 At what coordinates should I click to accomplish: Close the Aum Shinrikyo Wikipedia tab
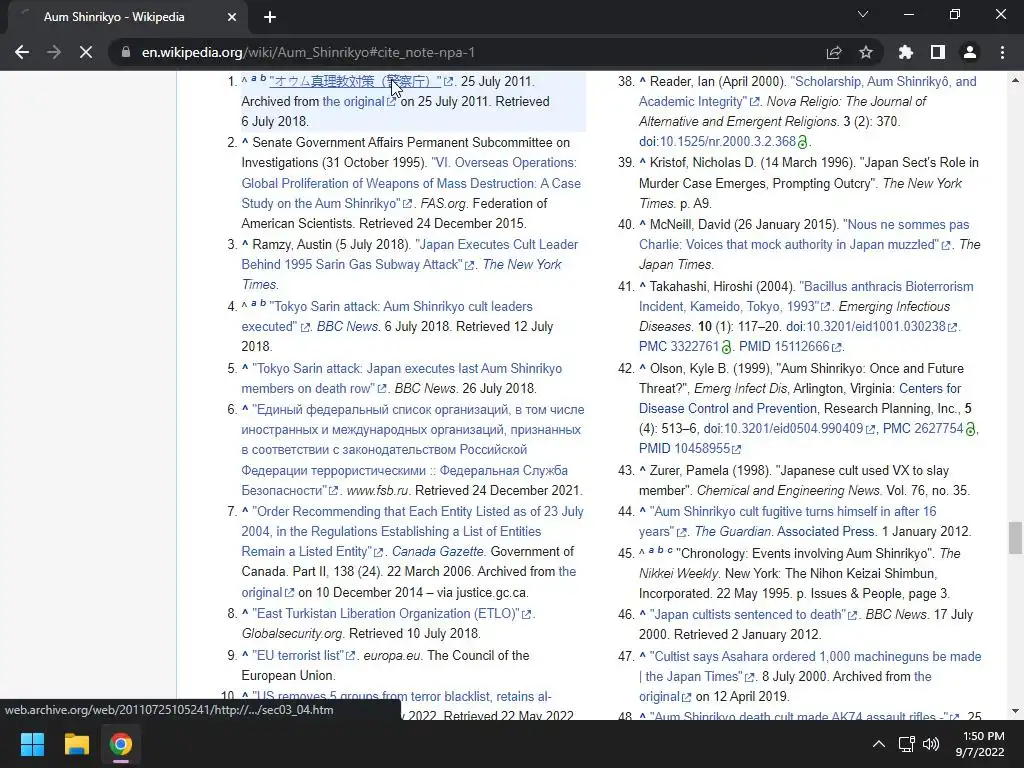[232, 17]
